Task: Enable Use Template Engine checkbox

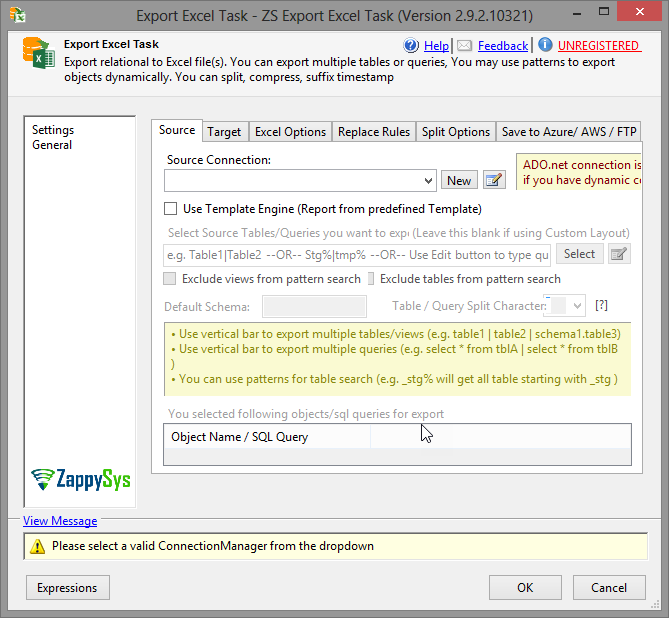Action: pos(170,209)
